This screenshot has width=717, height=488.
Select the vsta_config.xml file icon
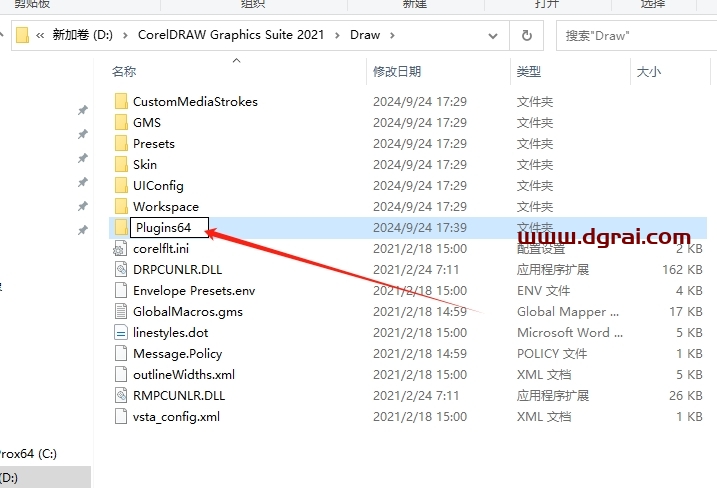(121, 416)
